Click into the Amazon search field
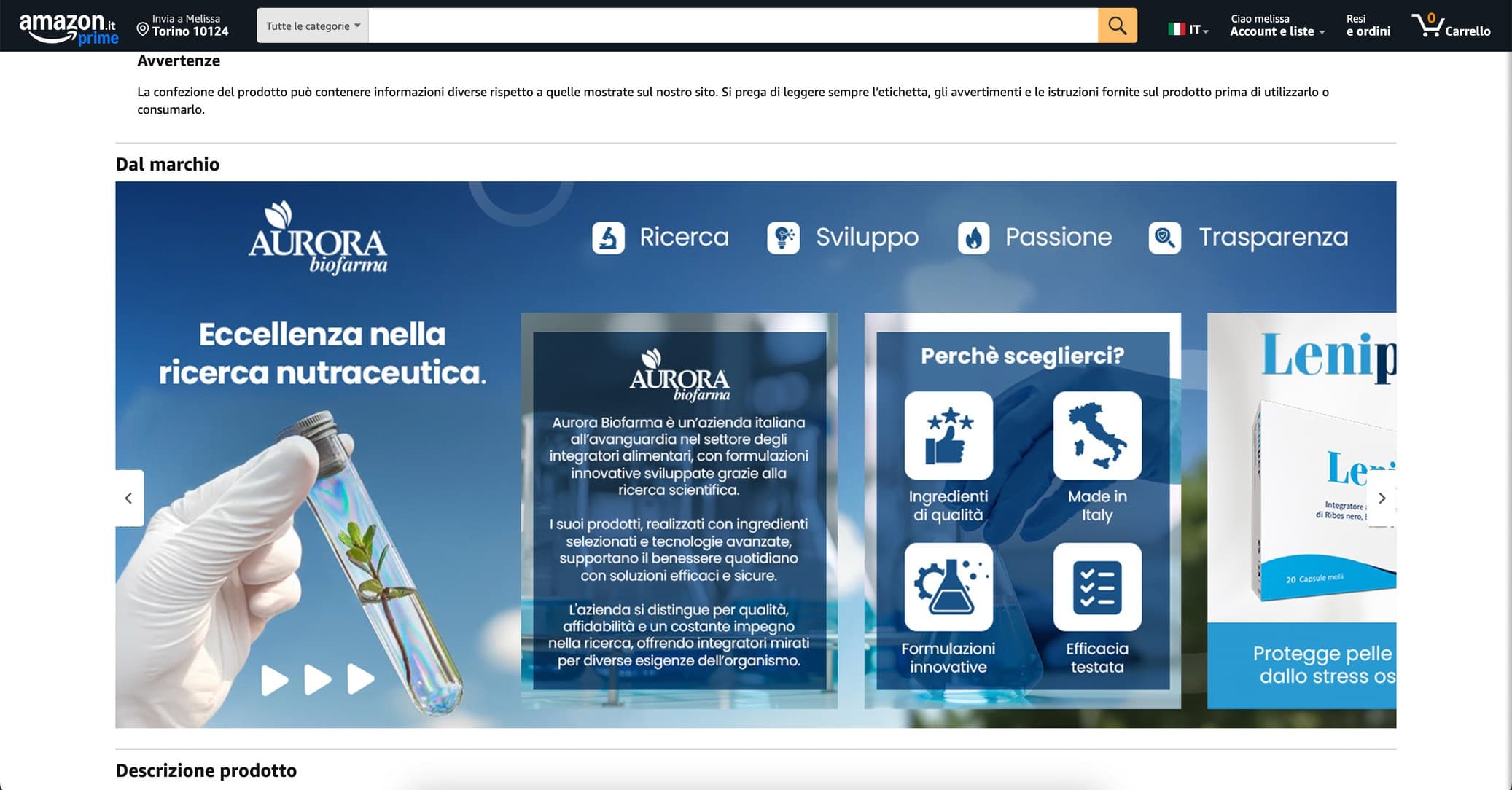Viewport: 1512px width, 790px height. tap(733, 26)
